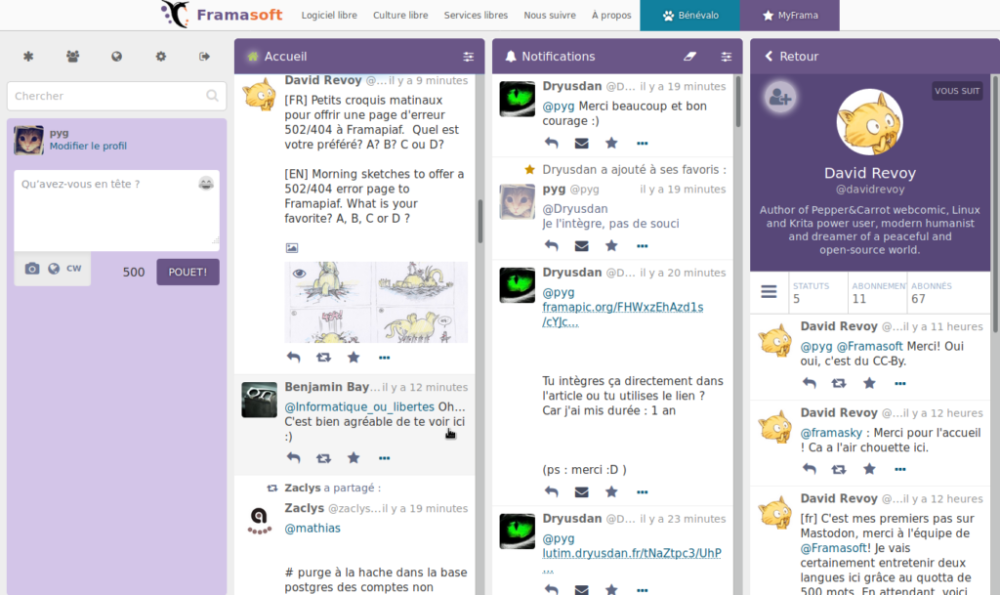Reply to David Revoy's 'Merci! Oui oui' post

809,383
